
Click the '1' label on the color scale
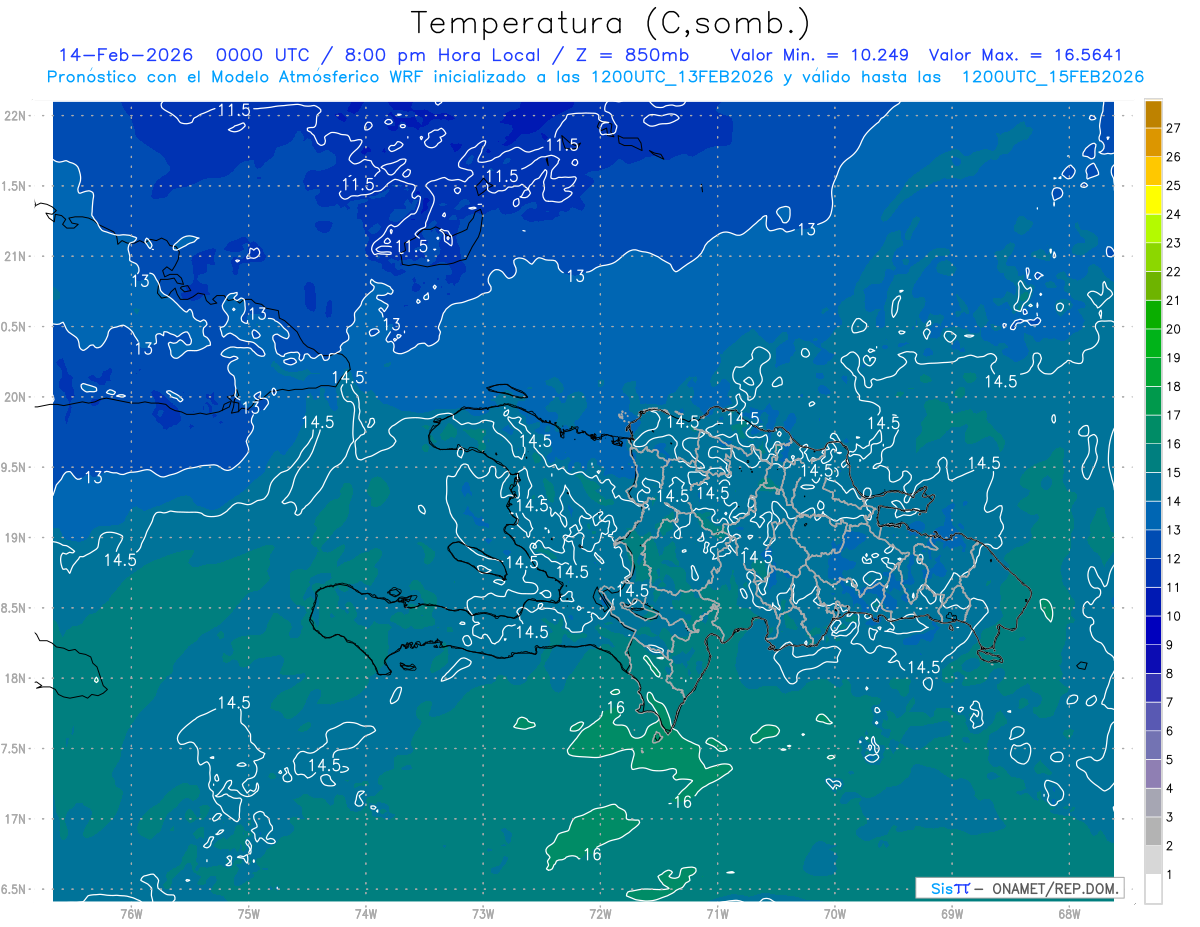tap(1170, 875)
